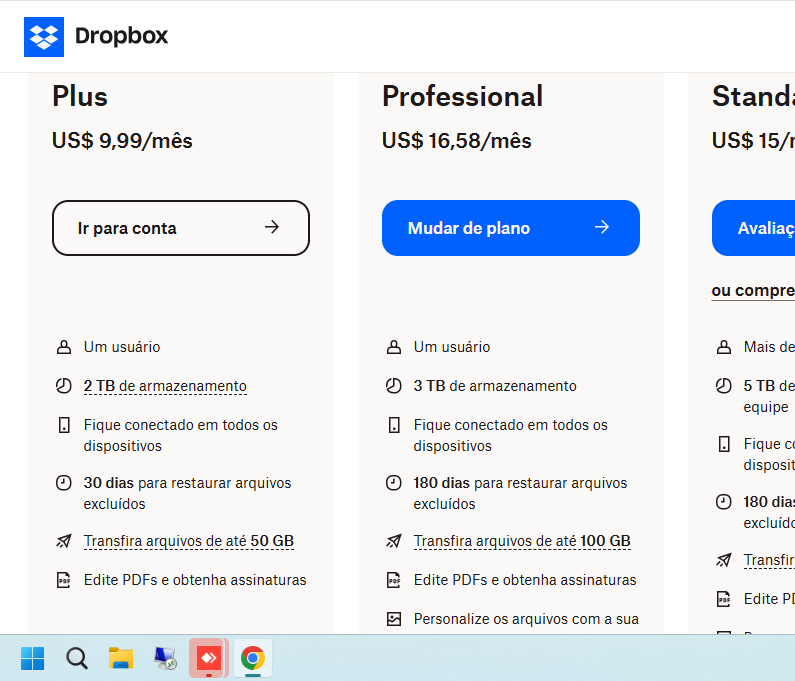Click '180 dias para restaurar arquivos' in Professional
This screenshot has height=681, width=795.
[520, 483]
